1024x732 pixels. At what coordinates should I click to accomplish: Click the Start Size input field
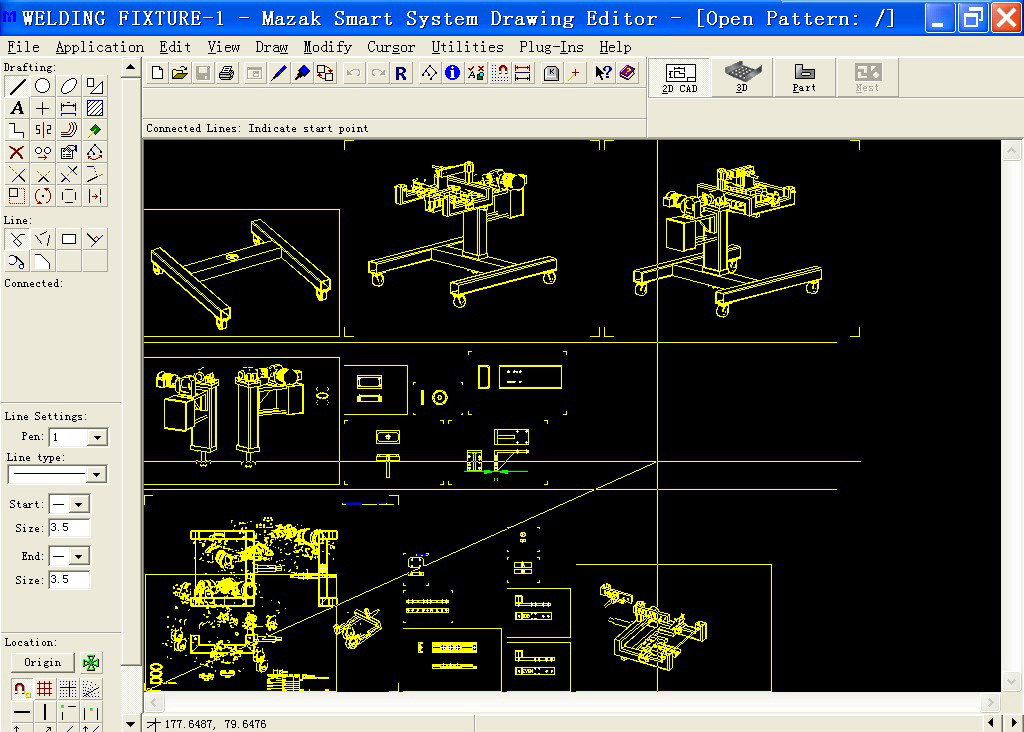[x=69, y=528]
